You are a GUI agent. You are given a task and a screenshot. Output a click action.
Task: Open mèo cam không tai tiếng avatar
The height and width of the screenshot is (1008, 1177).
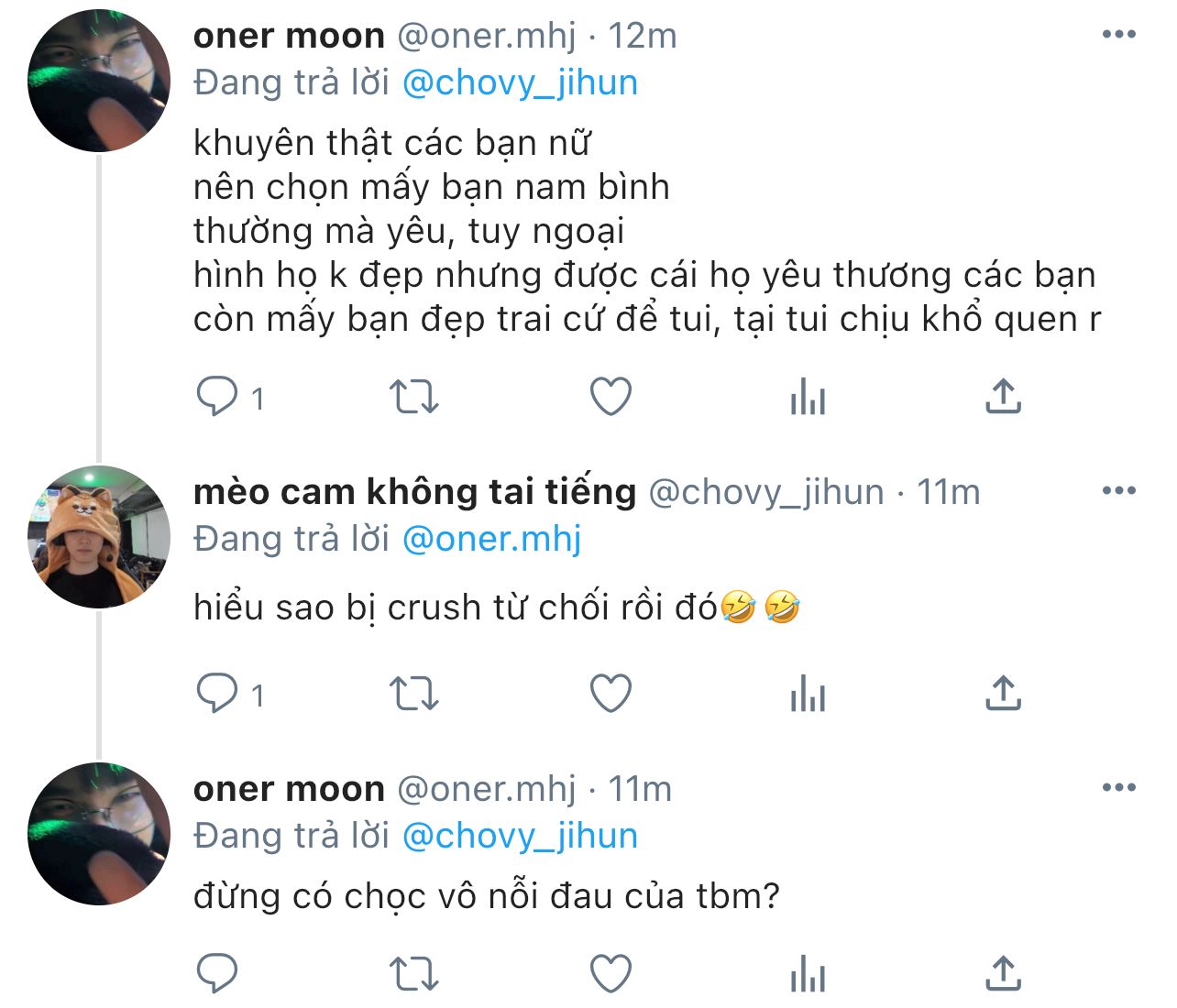[x=99, y=537]
